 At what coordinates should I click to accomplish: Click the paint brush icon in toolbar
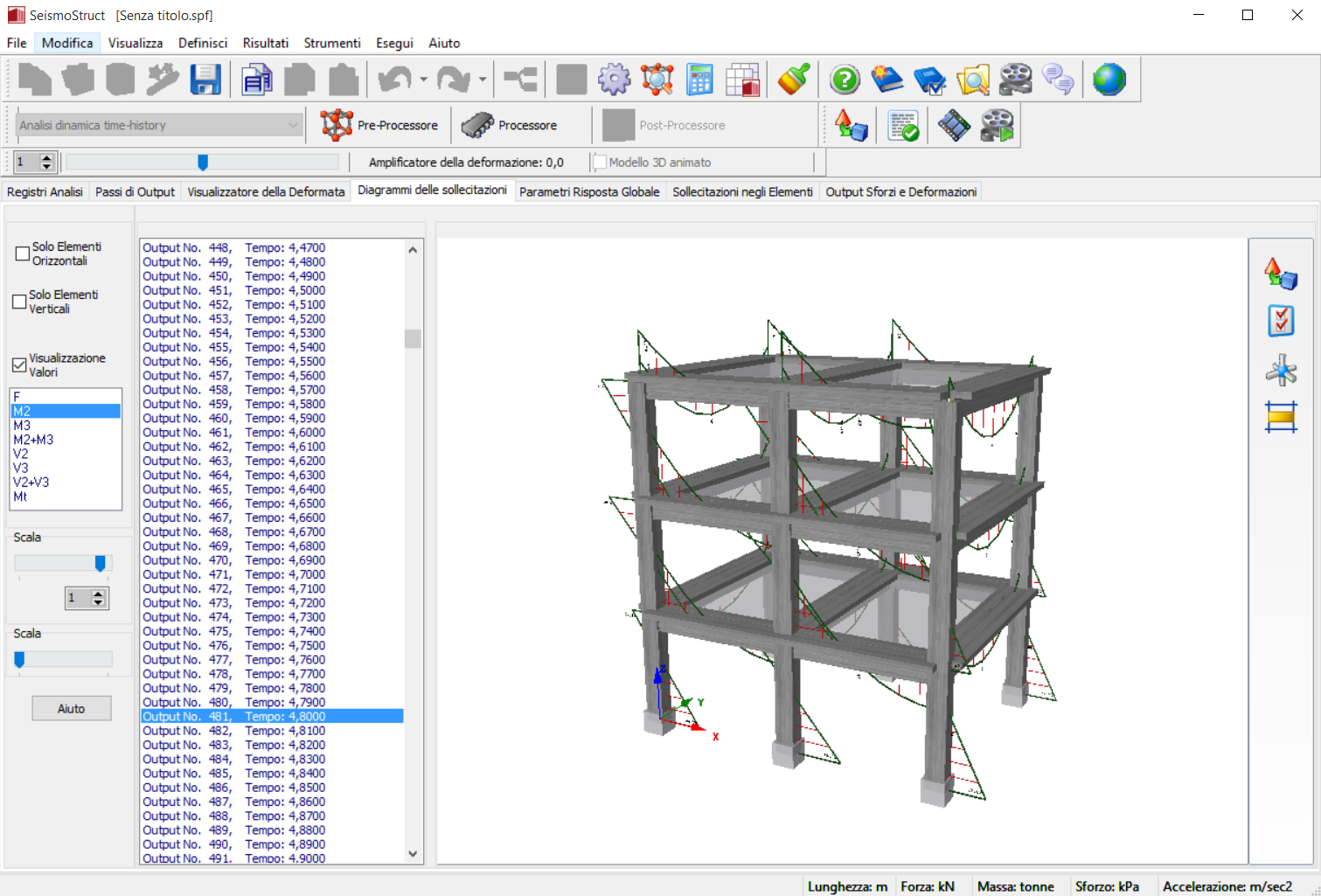coord(794,80)
